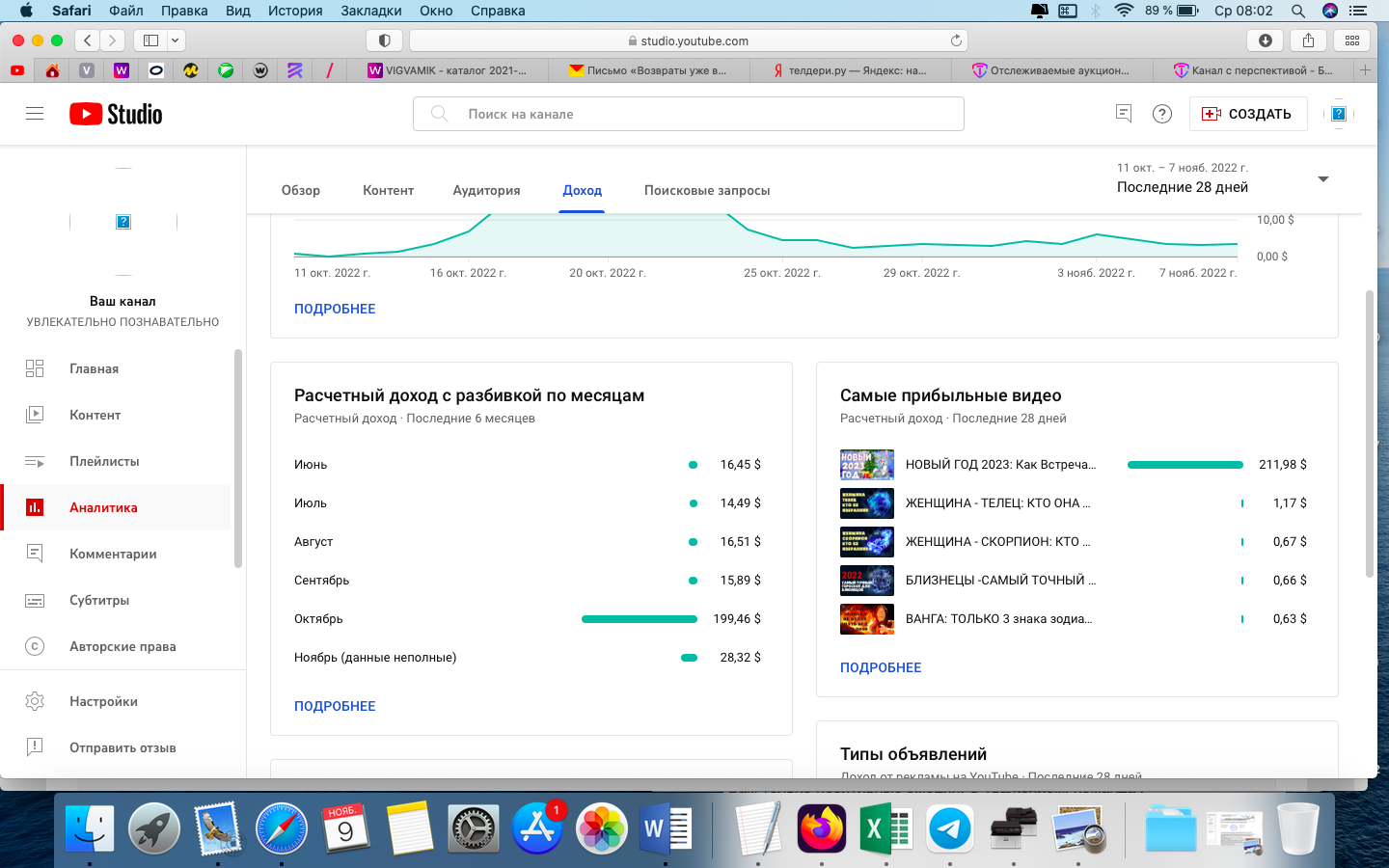Open the channel notifications comment icon
The width and height of the screenshot is (1389, 868).
click(1124, 114)
